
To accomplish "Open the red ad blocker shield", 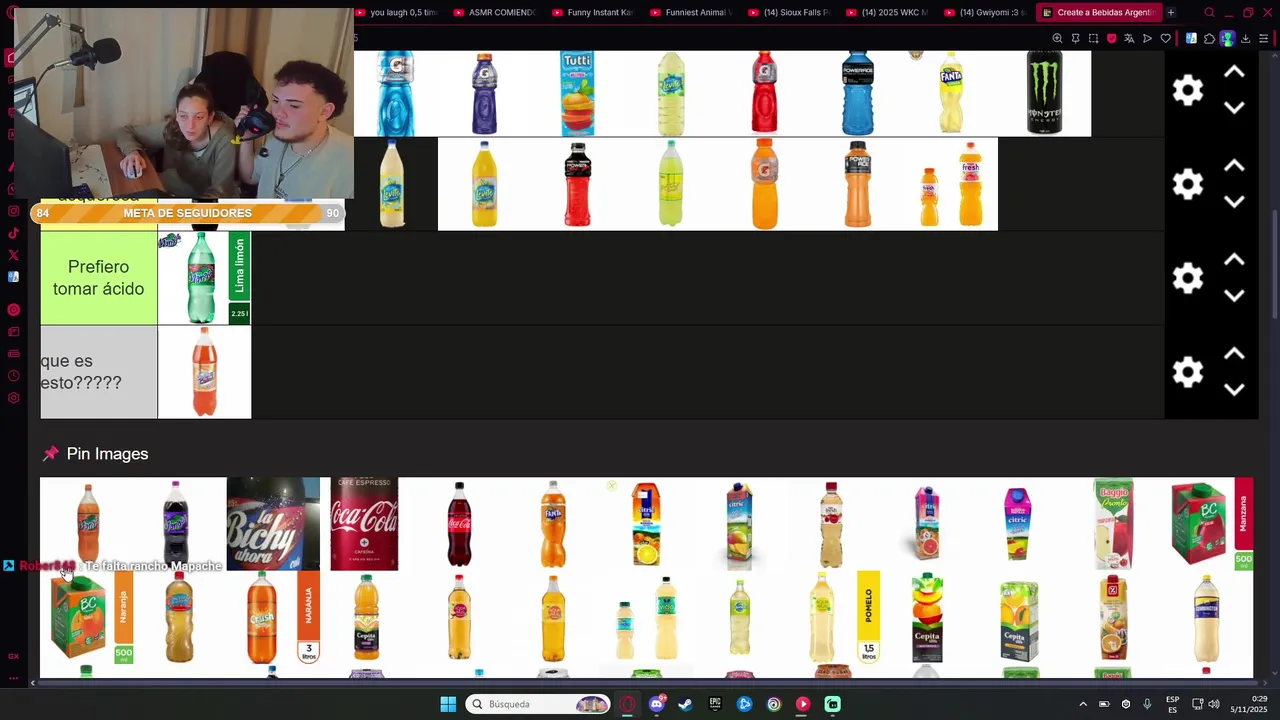I will tap(1111, 38).
